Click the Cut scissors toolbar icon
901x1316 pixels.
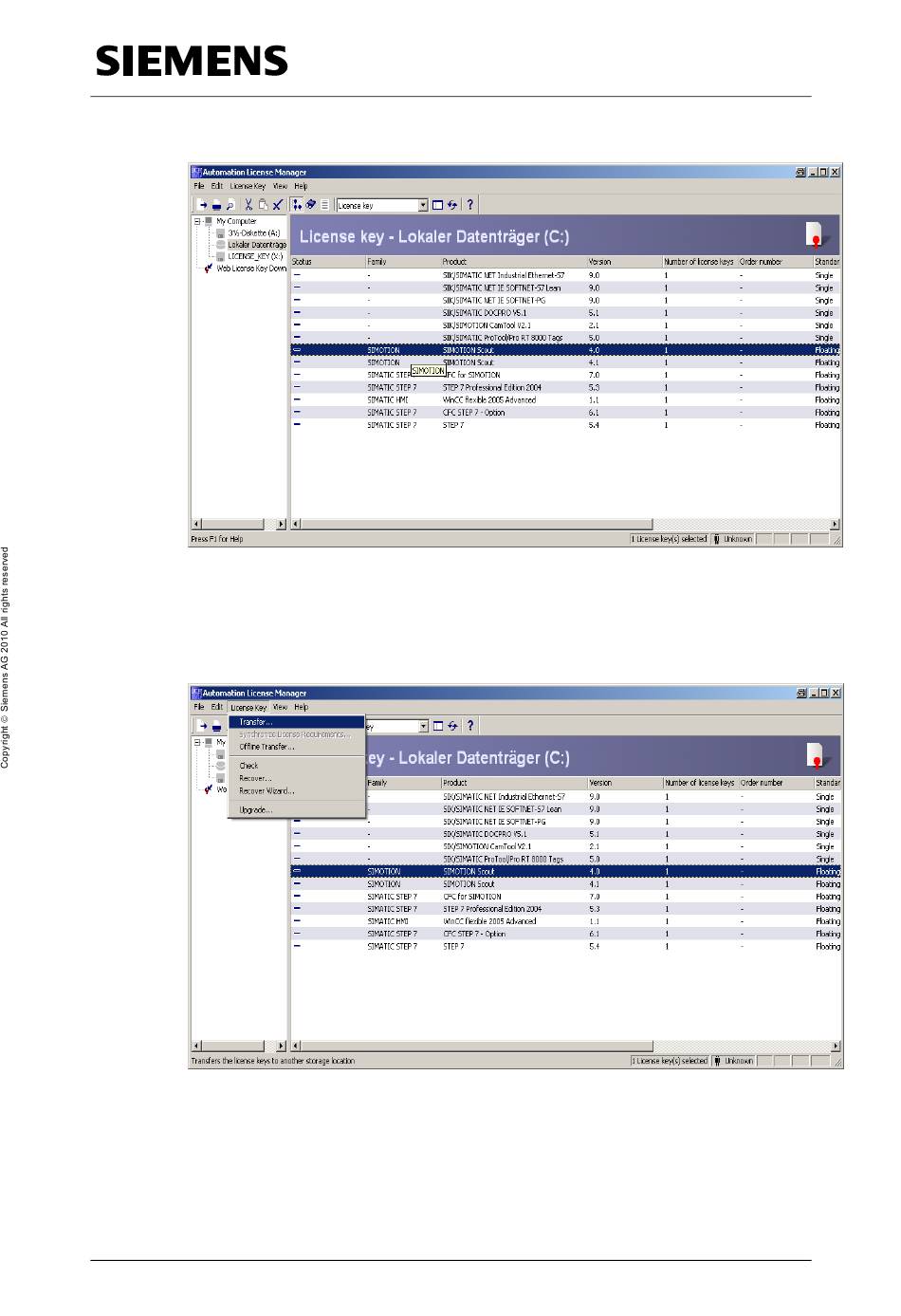(248, 205)
